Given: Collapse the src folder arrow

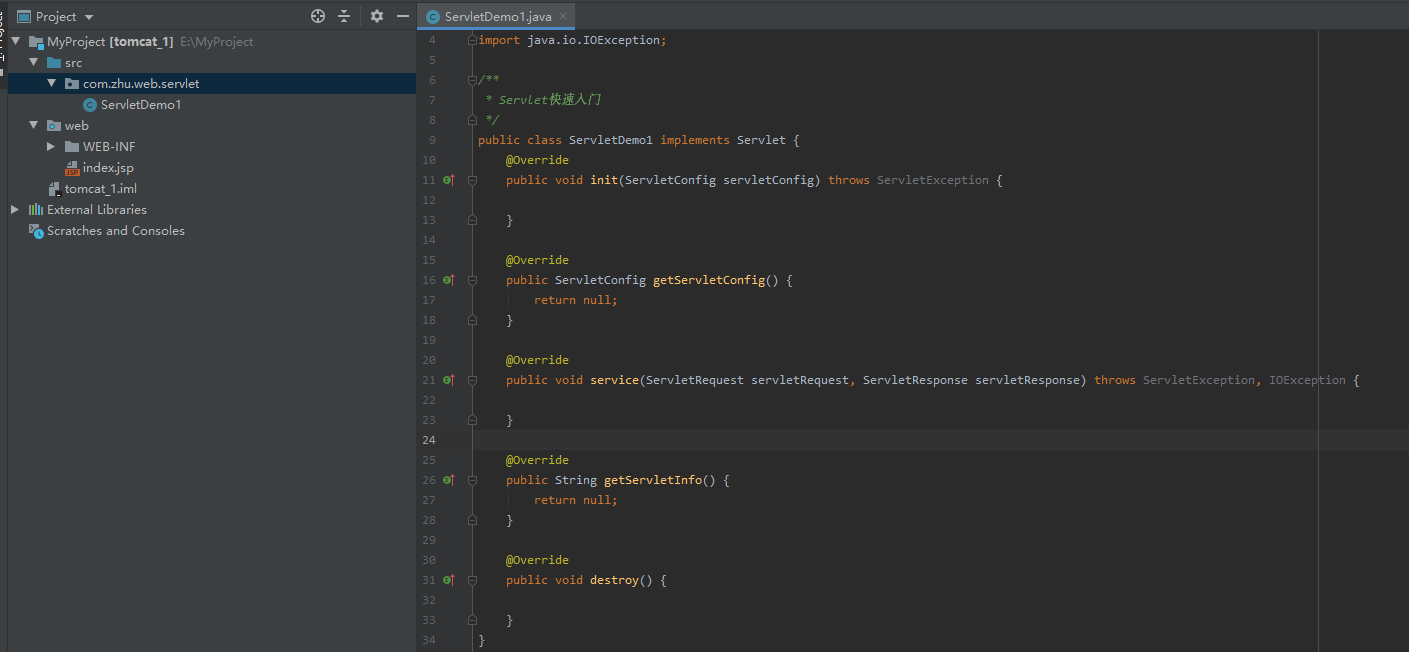Looking at the screenshot, I should pos(33,63).
